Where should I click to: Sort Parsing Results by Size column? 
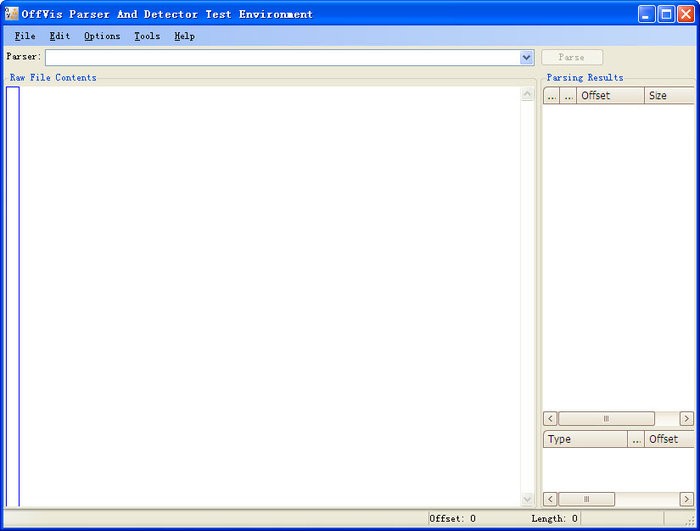pyautogui.click(x=670, y=96)
